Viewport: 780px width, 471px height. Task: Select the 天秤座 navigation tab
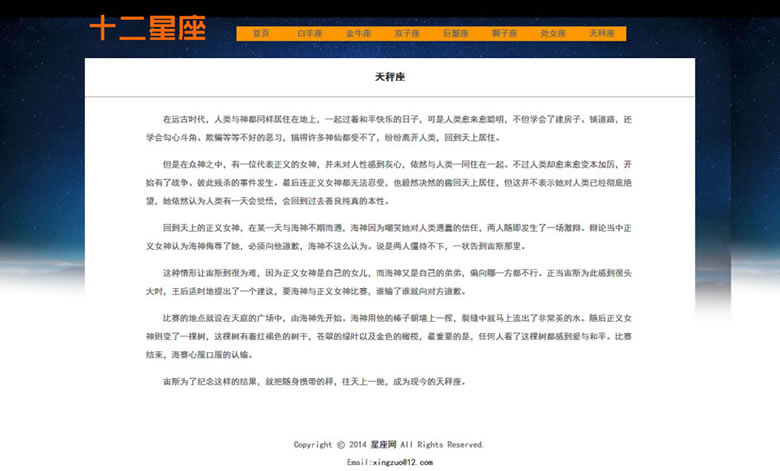coord(602,33)
